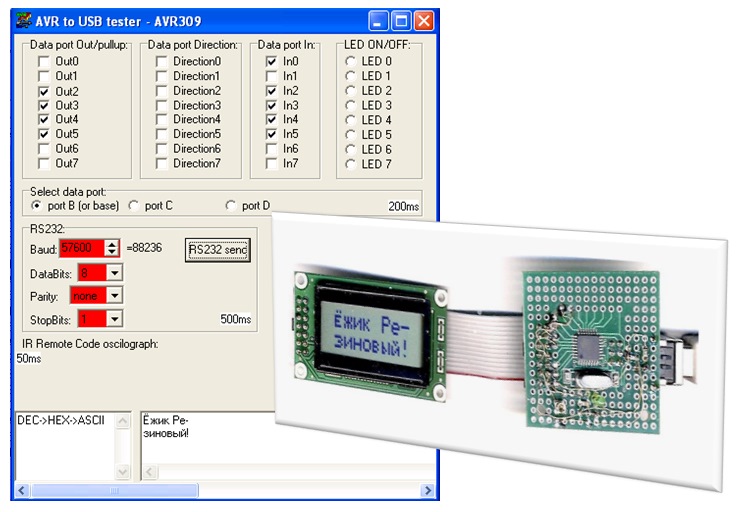This screenshot has height=512, width=739.
Task: Select the LED 2 radio button
Action: 350,91
